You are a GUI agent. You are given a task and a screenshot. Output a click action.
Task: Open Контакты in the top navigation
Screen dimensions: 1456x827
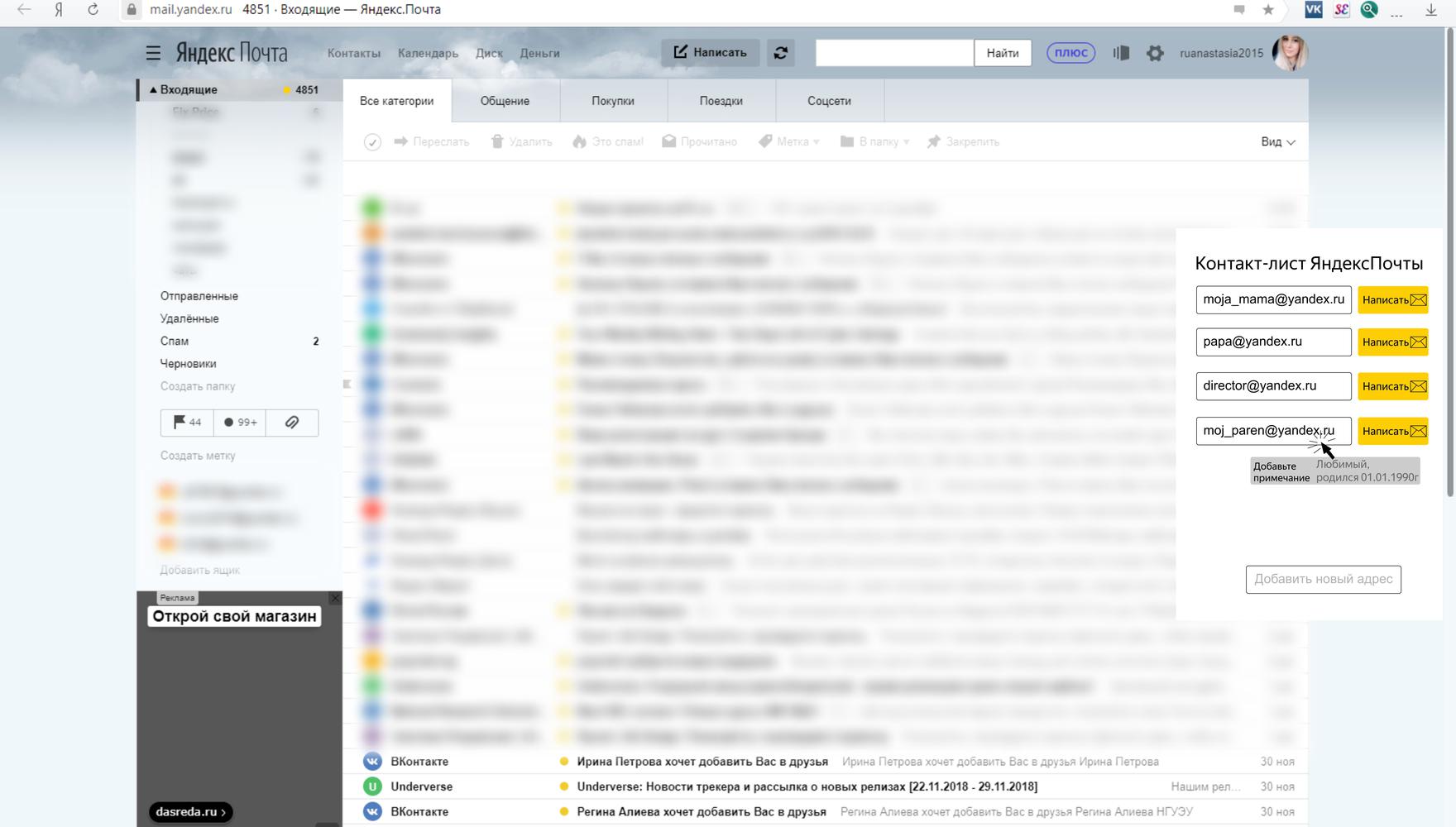(x=354, y=53)
